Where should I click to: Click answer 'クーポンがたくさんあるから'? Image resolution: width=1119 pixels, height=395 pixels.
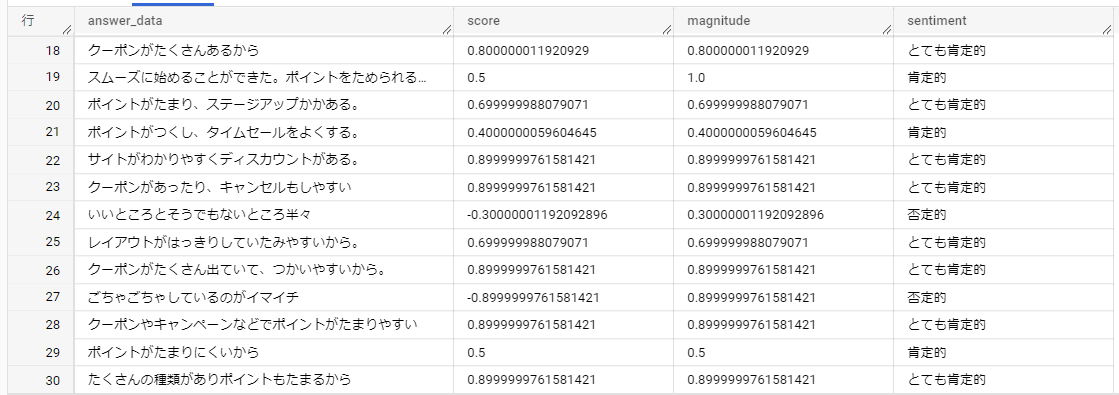173,50
